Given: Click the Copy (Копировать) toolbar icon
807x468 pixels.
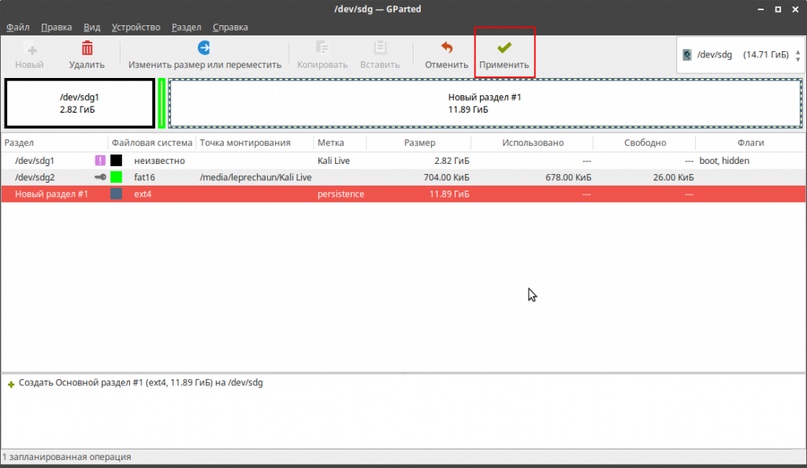Looking at the screenshot, I should (322, 48).
